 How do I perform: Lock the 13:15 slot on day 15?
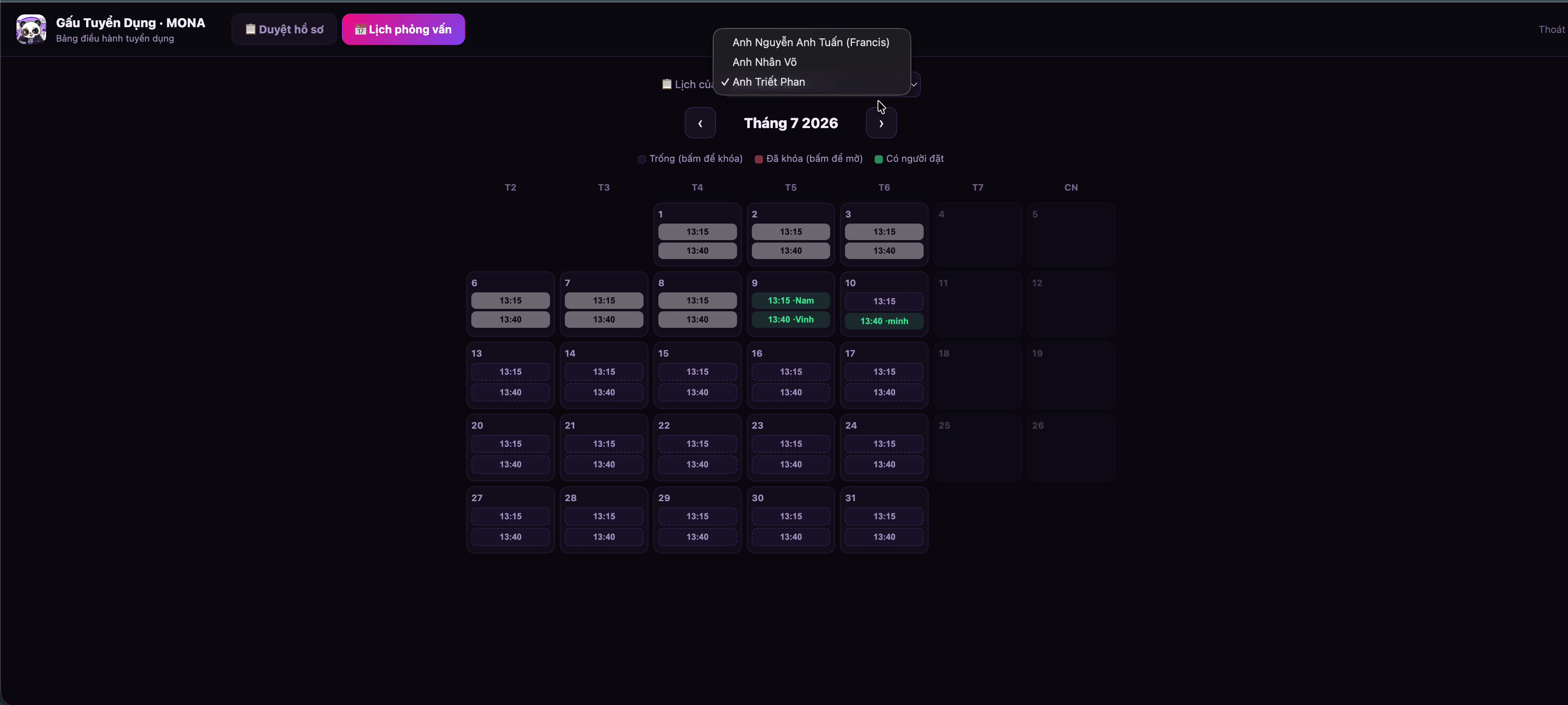tap(697, 372)
